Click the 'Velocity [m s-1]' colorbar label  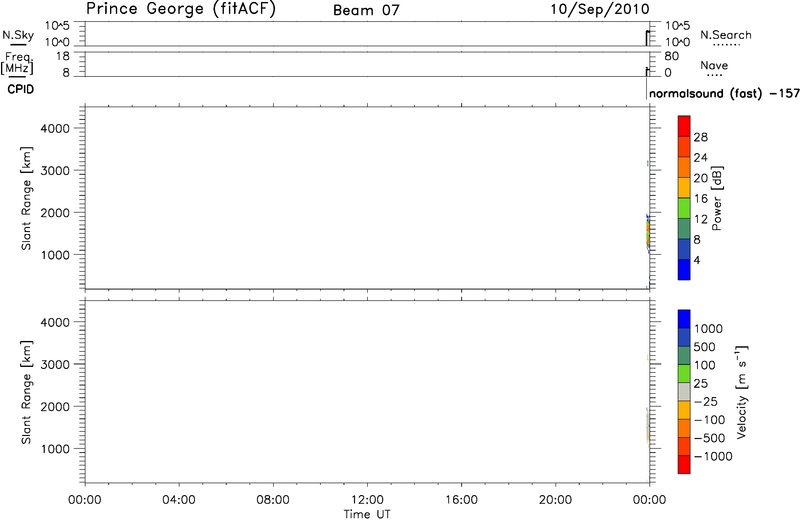point(741,392)
